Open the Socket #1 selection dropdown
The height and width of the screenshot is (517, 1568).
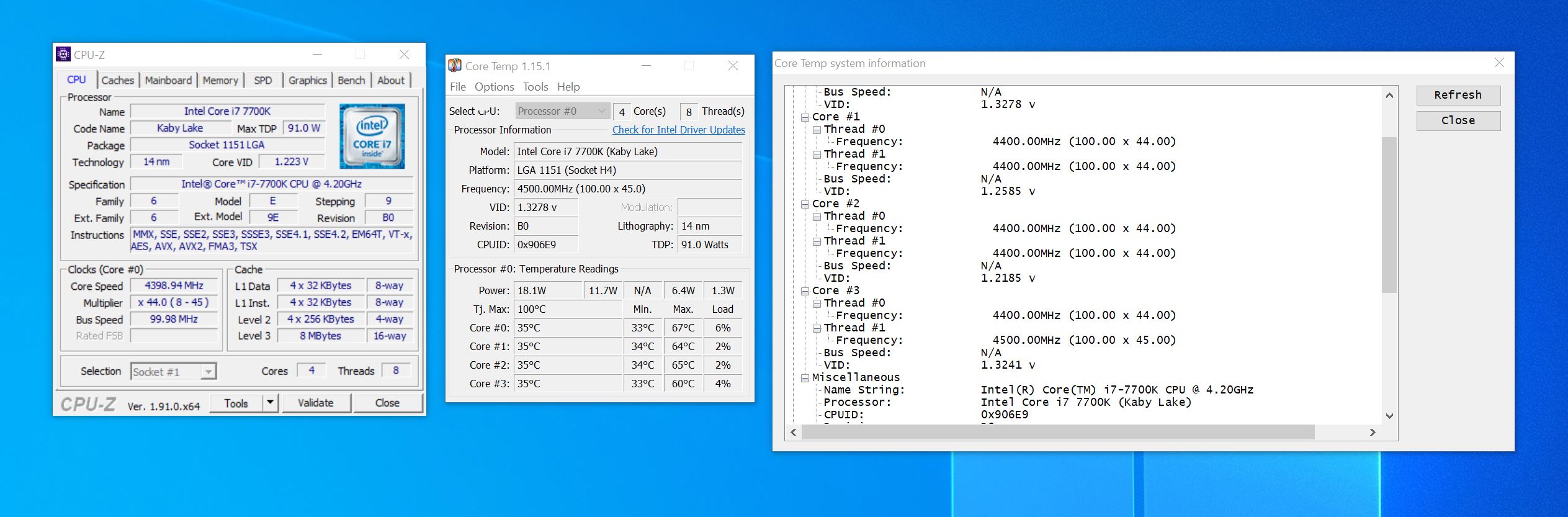click(173, 372)
